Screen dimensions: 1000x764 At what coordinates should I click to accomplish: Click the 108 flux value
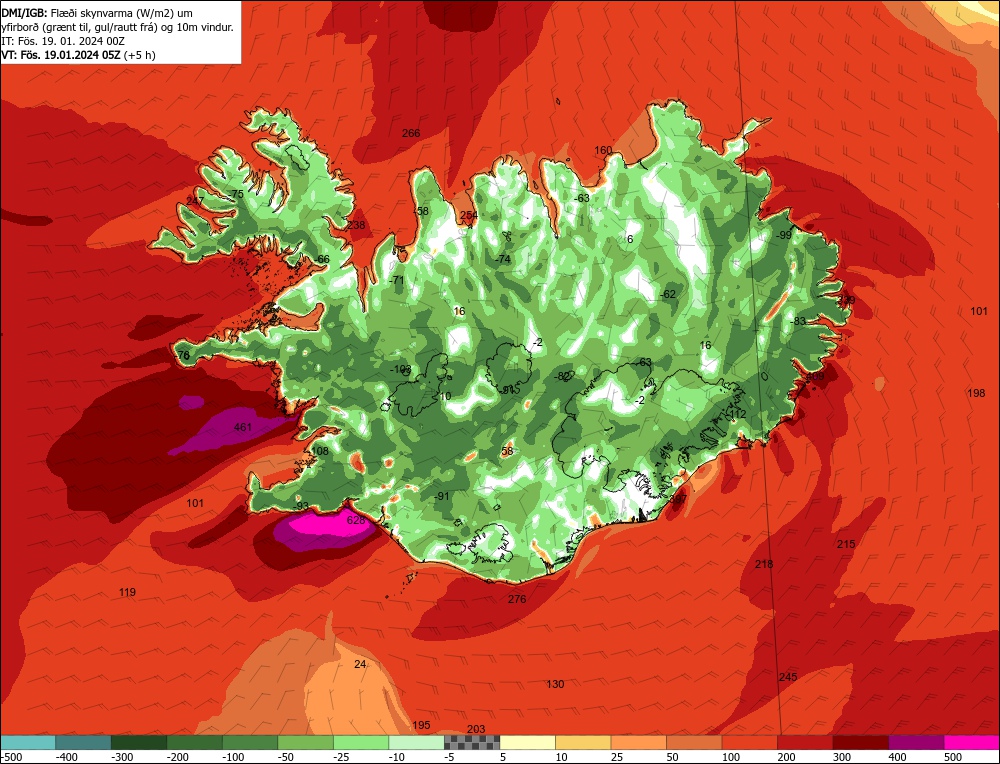click(320, 451)
